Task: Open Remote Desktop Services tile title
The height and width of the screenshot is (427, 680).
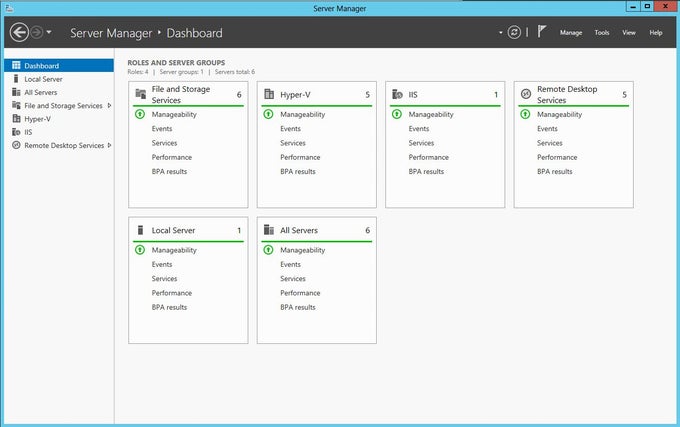Action: (567, 95)
